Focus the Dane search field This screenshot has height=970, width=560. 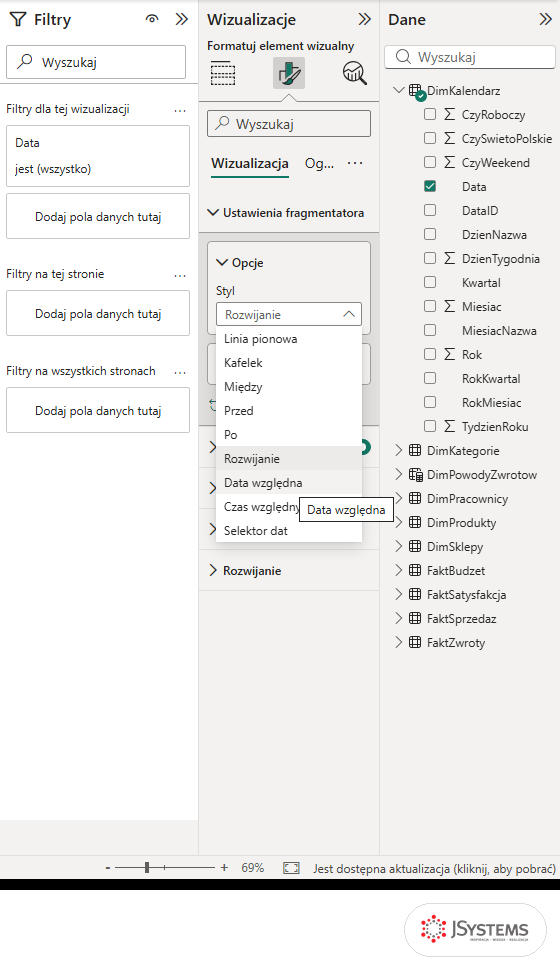pyautogui.click(x=470, y=57)
